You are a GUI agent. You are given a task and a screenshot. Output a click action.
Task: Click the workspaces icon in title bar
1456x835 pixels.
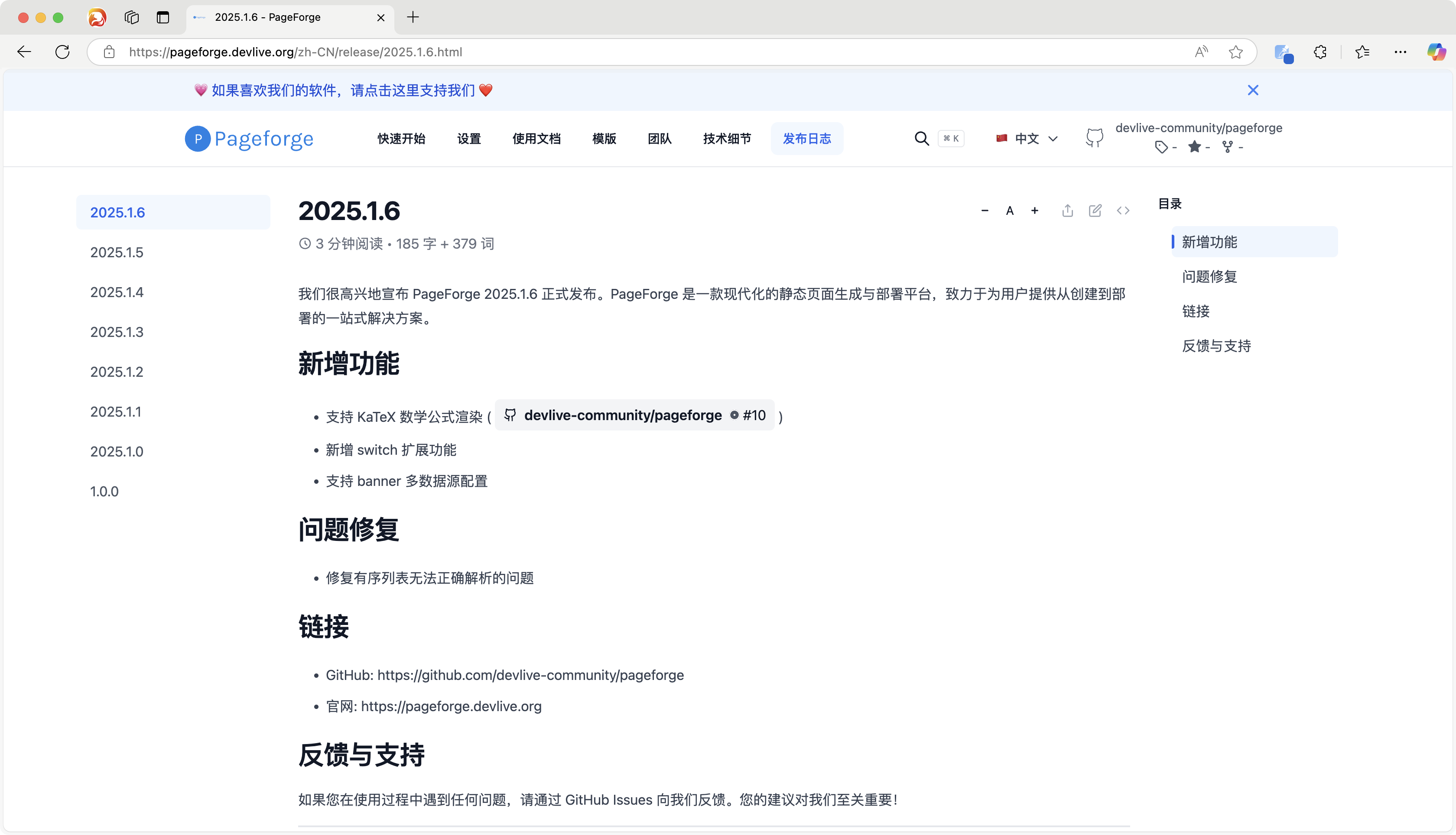click(x=131, y=18)
